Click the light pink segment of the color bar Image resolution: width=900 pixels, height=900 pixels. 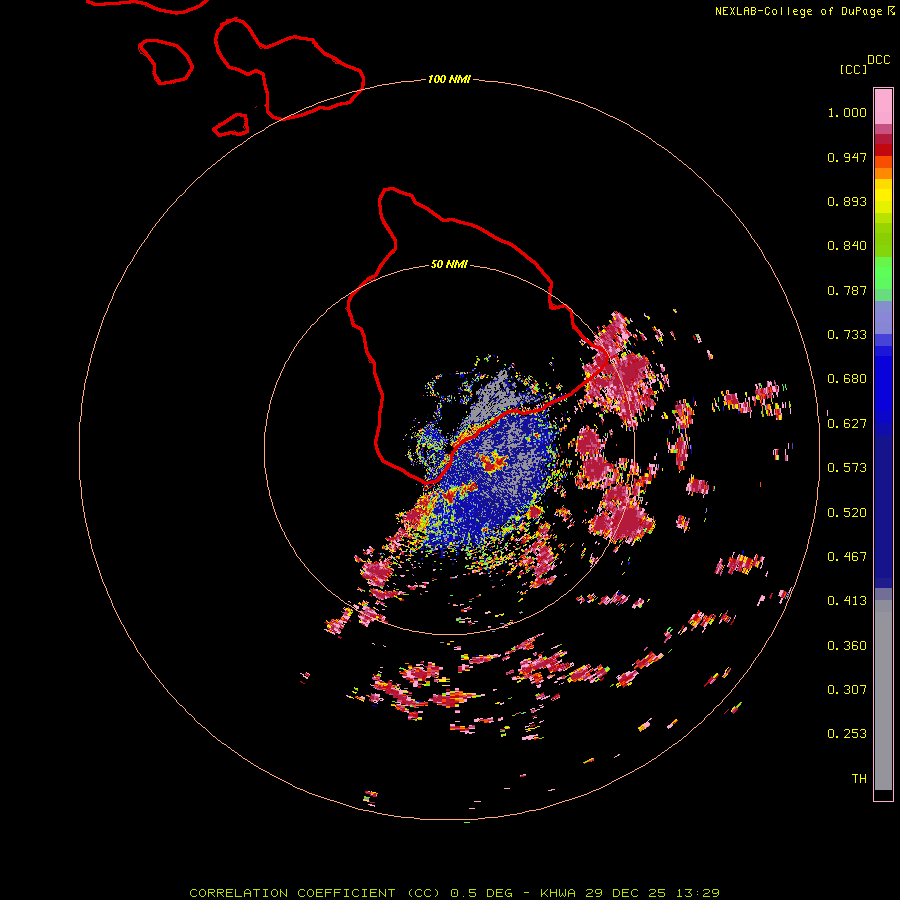883,106
